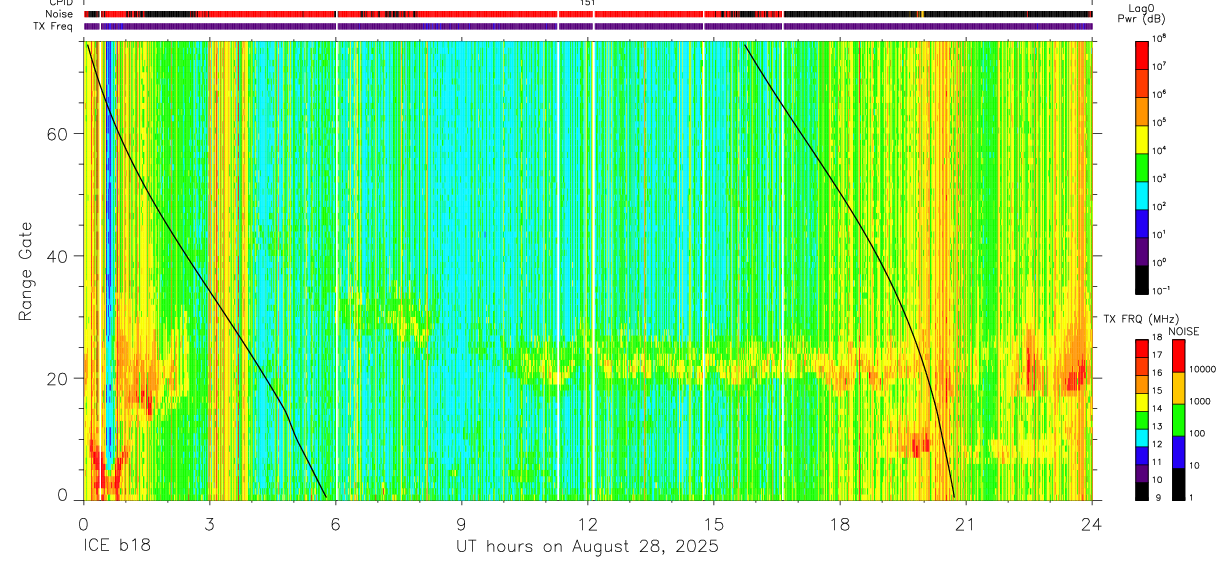This screenshot has width=1228, height=567.
Task: Select the Noise strip above the plot
Action: (x=588, y=14)
